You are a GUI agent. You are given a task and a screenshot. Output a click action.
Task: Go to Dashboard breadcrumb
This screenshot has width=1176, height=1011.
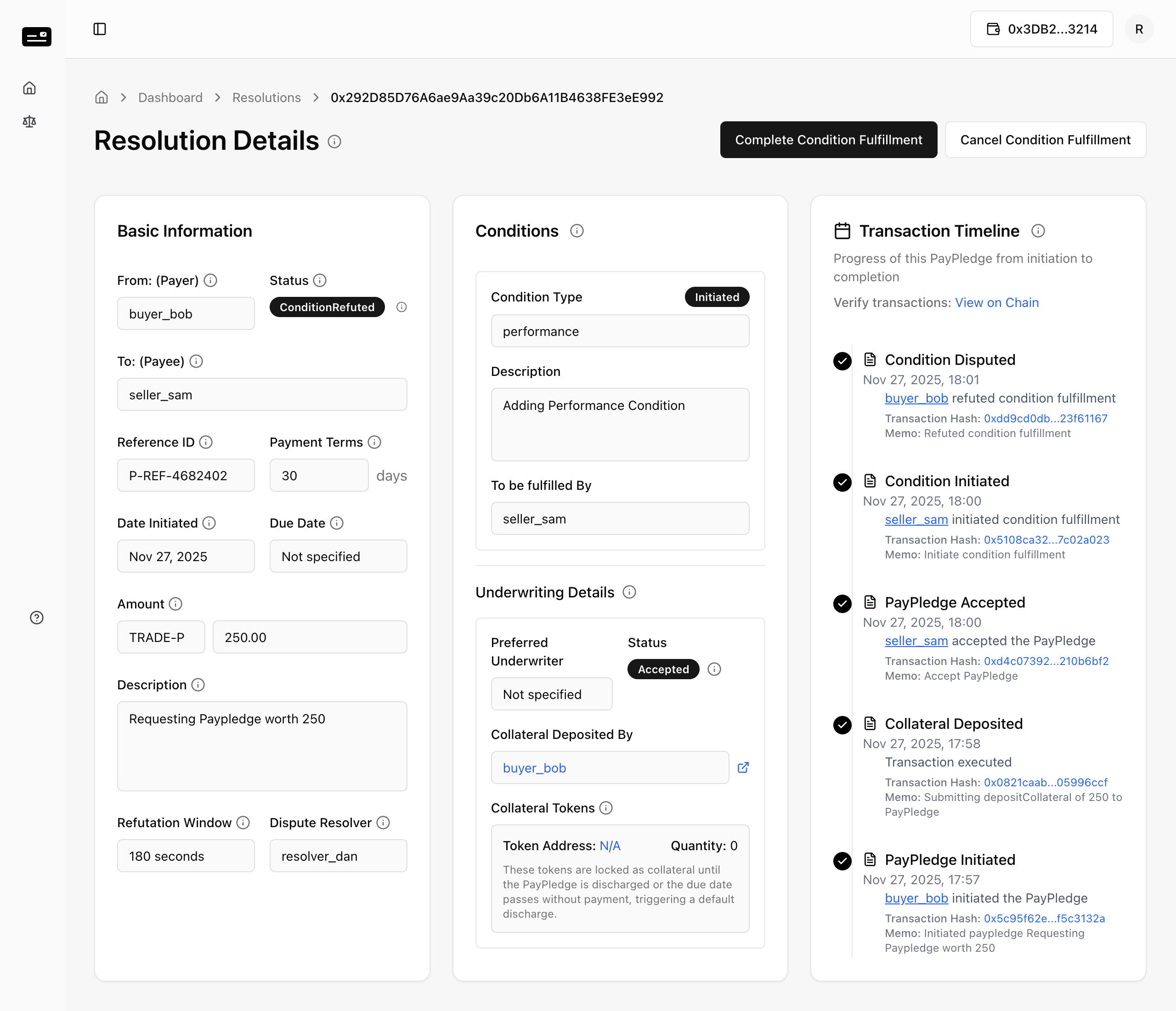[170, 97]
